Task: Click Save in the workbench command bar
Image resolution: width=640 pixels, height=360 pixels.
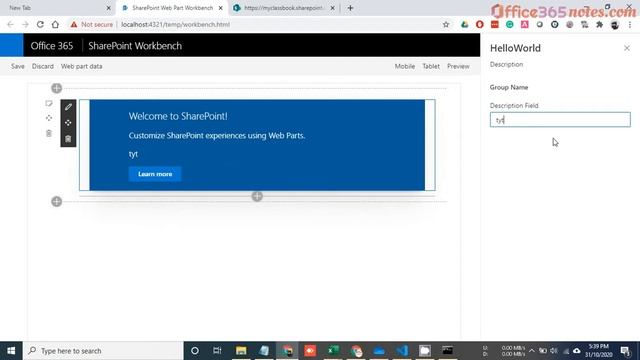Action: click(x=18, y=66)
